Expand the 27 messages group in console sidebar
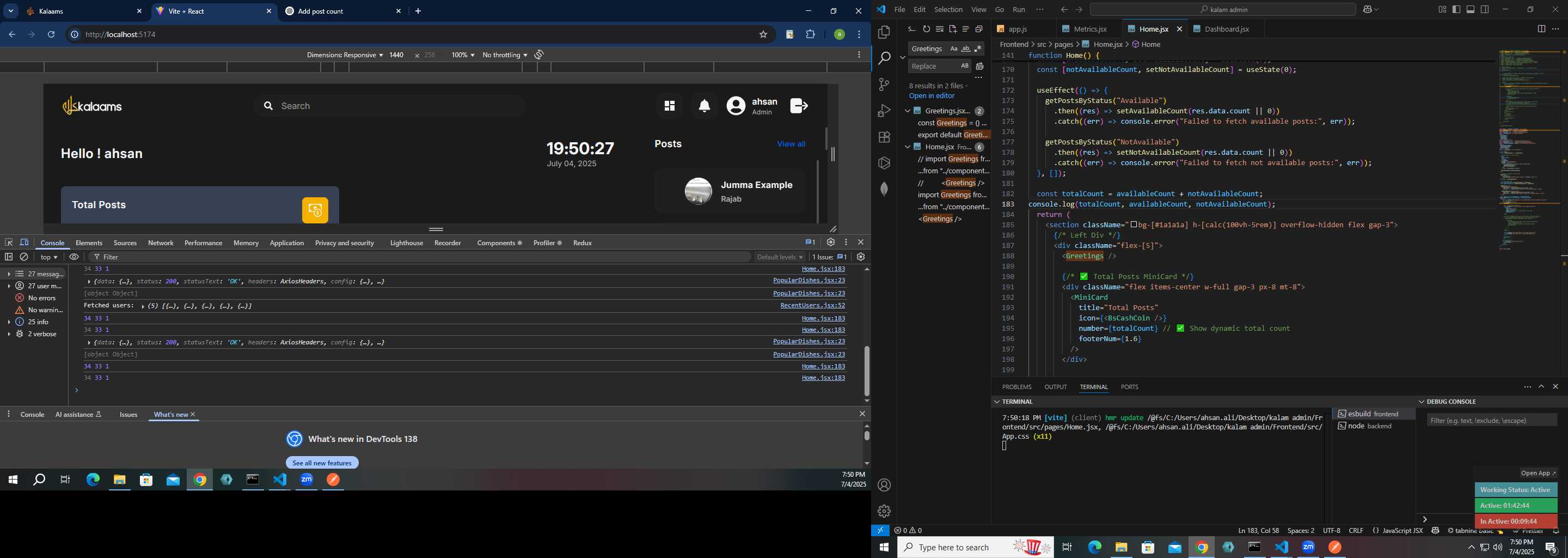The height and width of the screenshot is (558, 1568). (9, 274)
